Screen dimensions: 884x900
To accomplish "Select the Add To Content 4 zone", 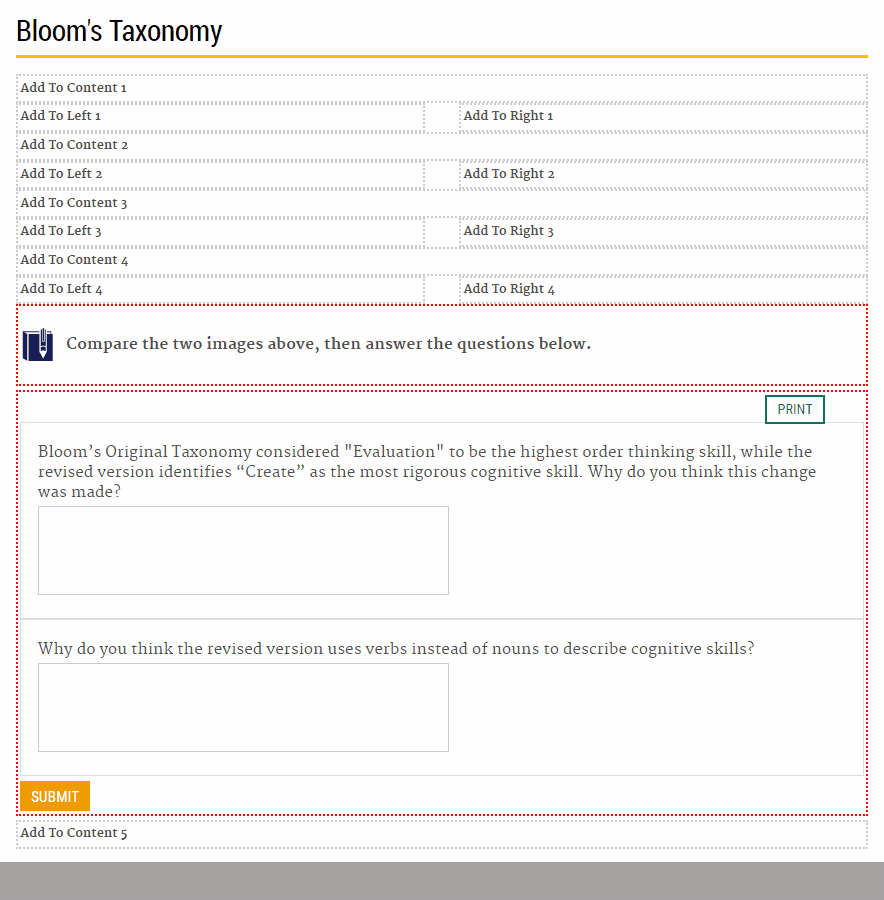I will 441,261.
